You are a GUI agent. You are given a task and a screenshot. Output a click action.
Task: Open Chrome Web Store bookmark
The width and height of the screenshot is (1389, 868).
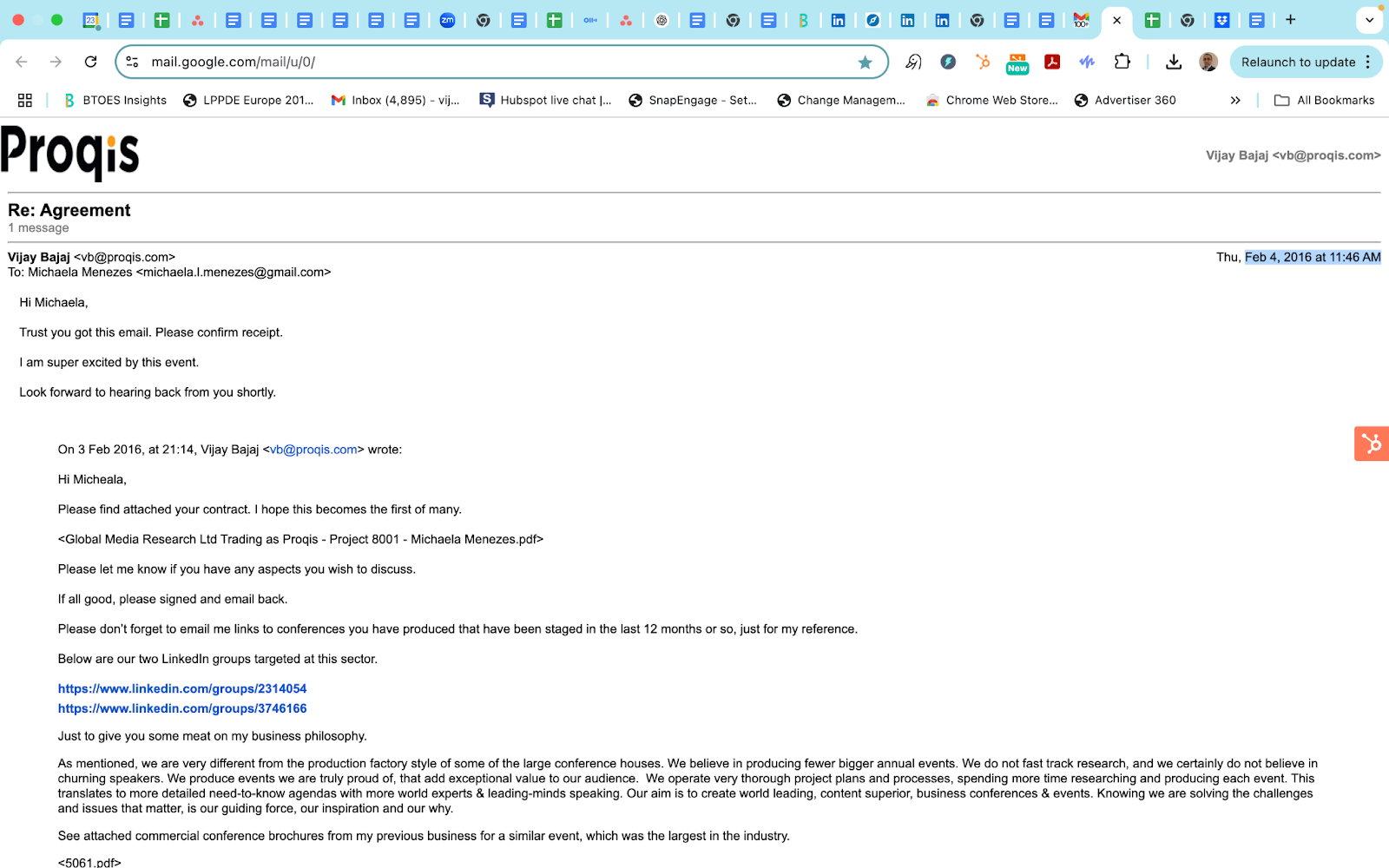(x=992, y=100)
